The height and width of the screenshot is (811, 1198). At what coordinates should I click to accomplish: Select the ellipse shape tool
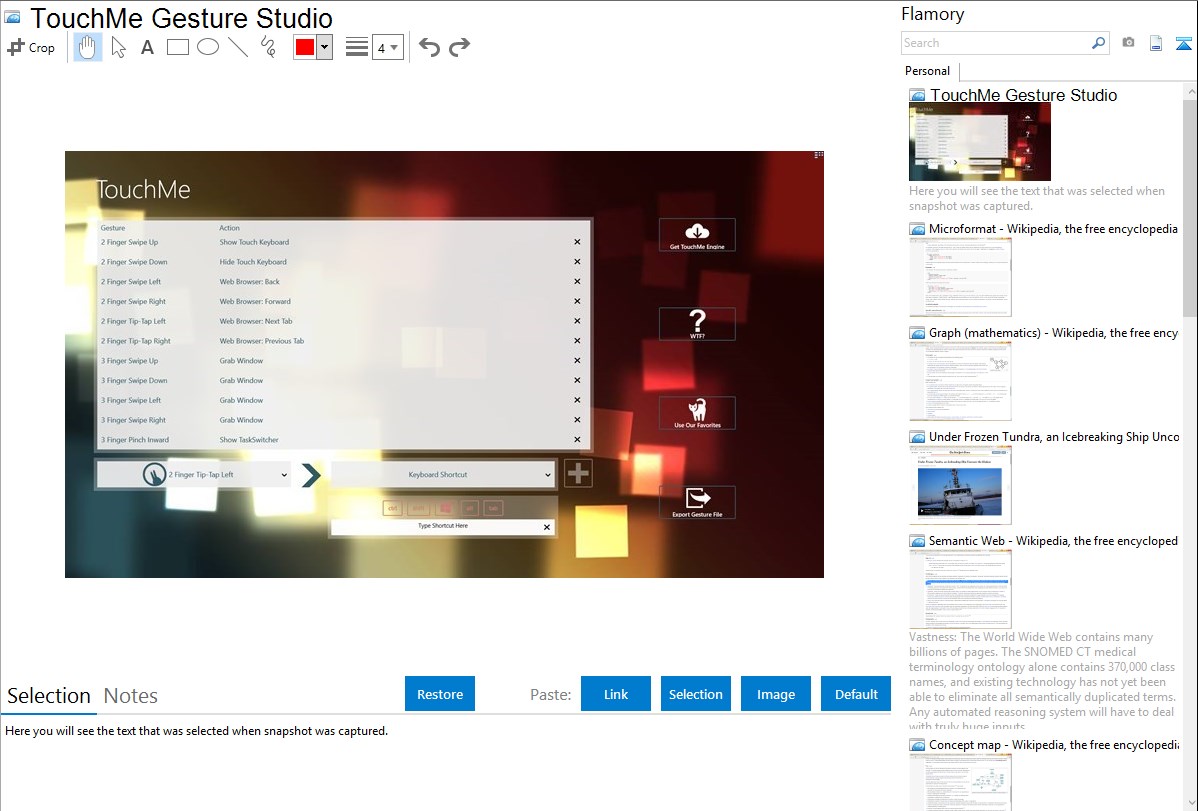point(208,47)
